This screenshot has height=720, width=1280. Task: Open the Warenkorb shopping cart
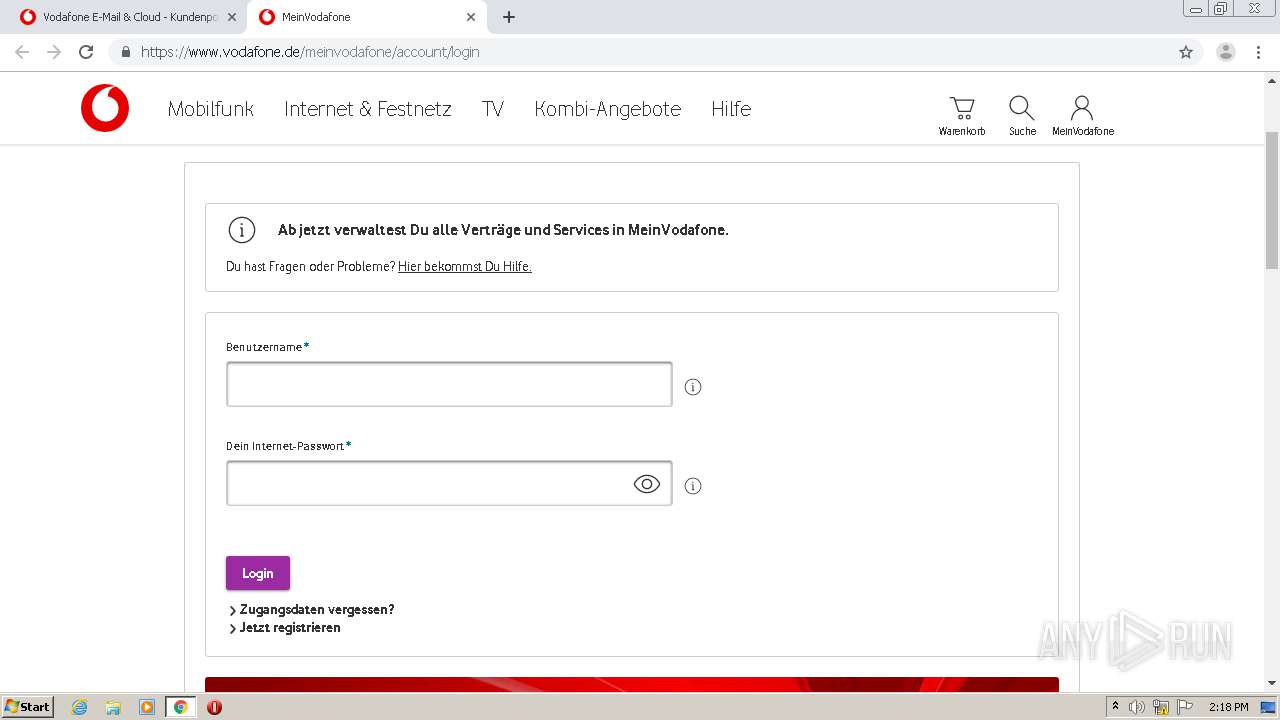point(962,115)
